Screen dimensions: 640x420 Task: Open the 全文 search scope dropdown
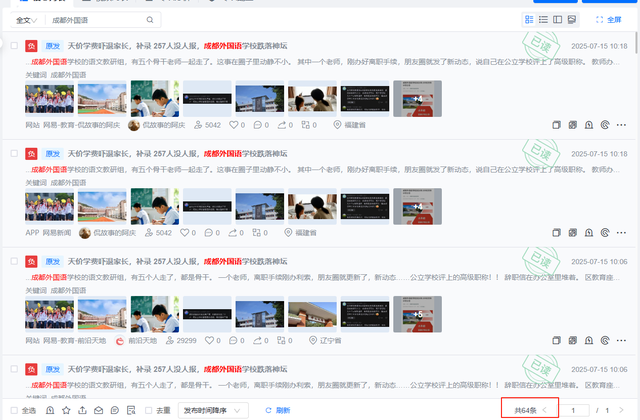point(27,20)
